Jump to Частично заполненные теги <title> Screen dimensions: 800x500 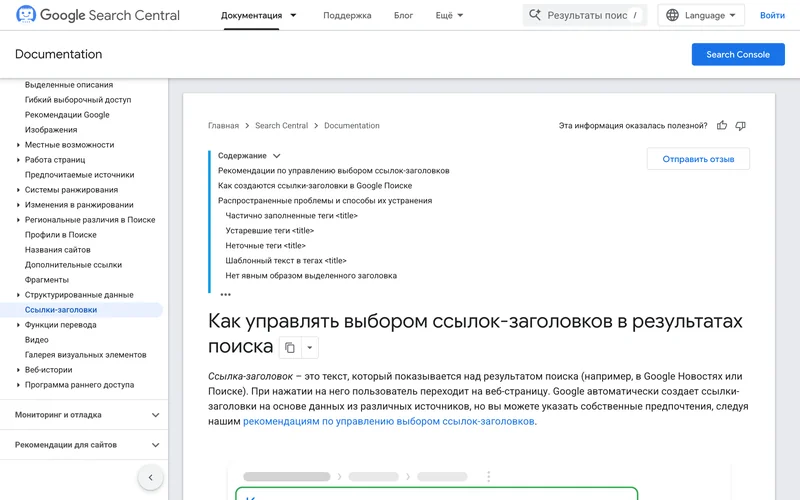coord(291,216)
